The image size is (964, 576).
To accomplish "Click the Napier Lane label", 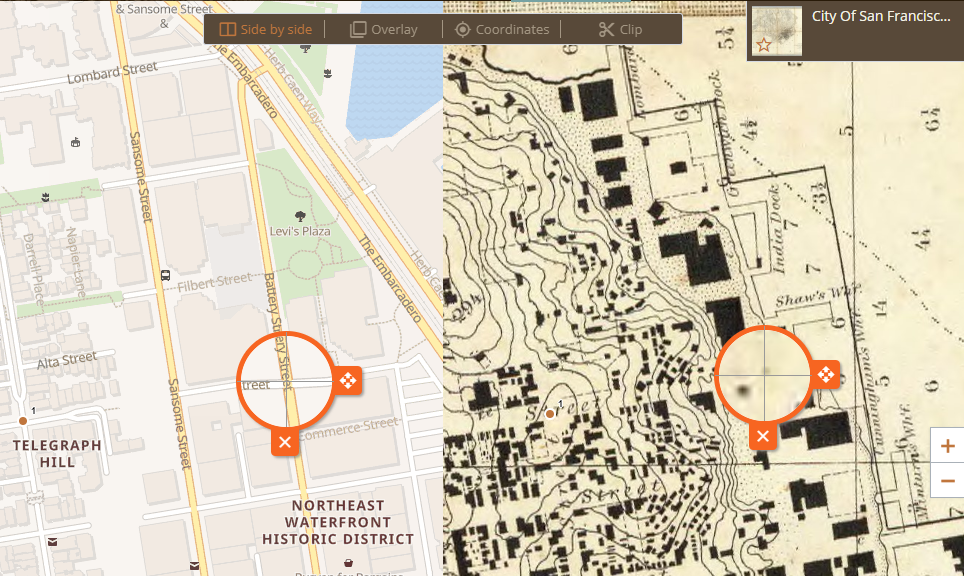I will (75, 262).
